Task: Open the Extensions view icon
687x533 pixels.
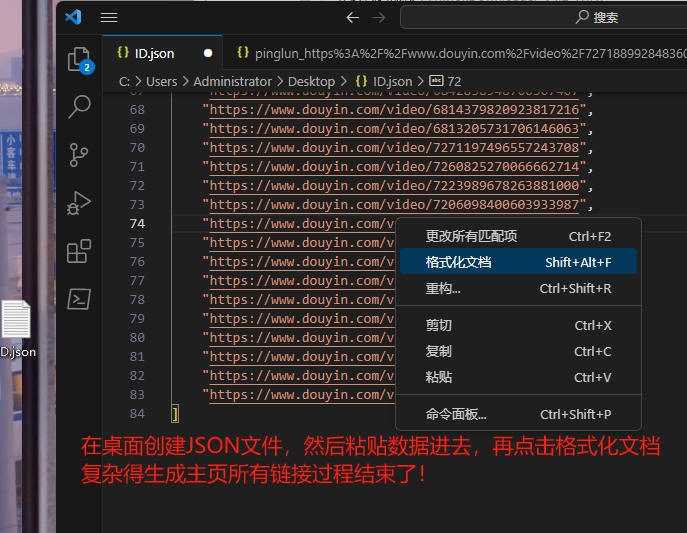Action: (x=79, y=251)
